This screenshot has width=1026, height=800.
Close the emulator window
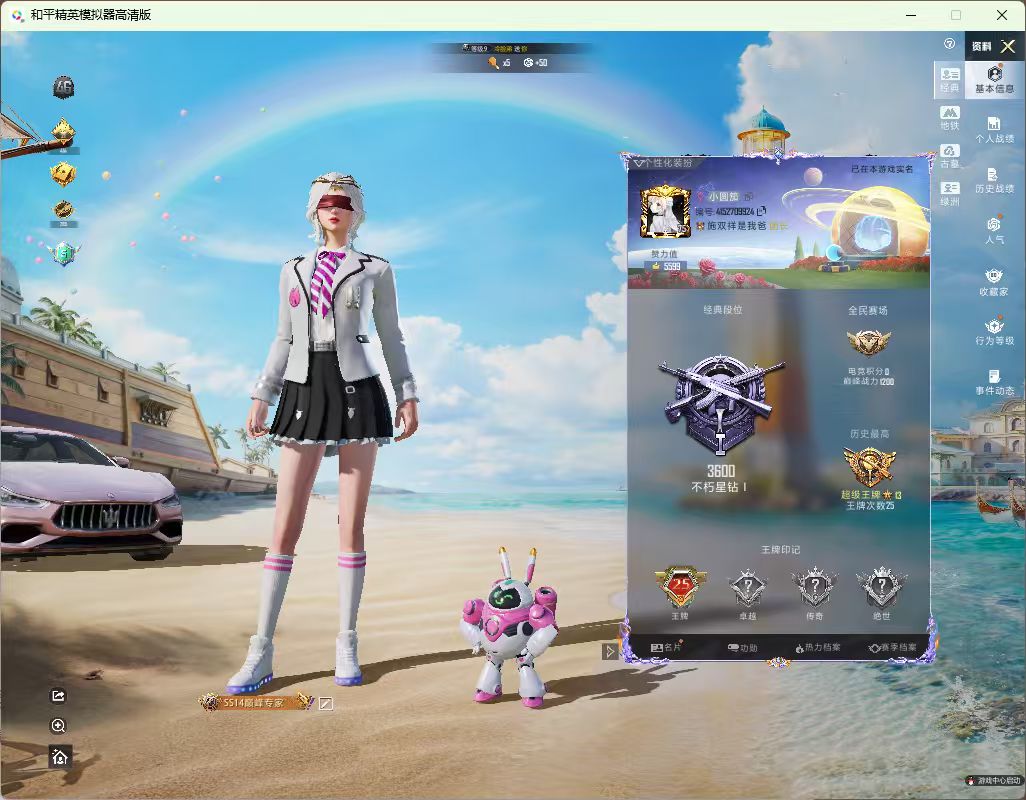click(1002, 15)
